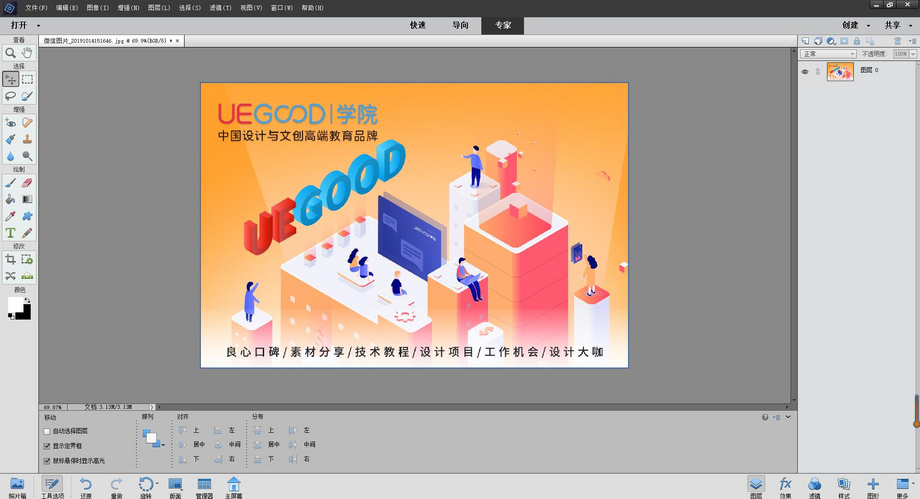Go to 主屏幕 home screen
This screenshot has height=499, width=920.
(234, 487)
